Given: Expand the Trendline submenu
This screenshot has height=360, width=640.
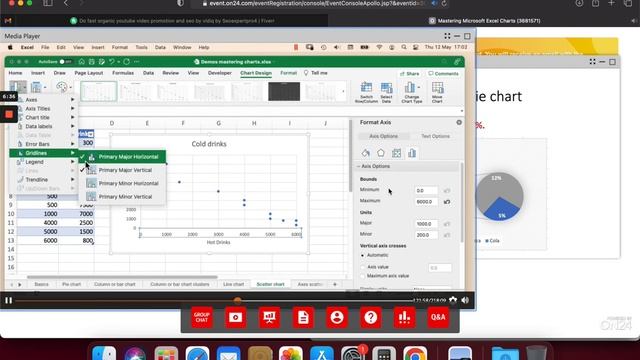Looking at the screenshot, I should pos(44,180).
